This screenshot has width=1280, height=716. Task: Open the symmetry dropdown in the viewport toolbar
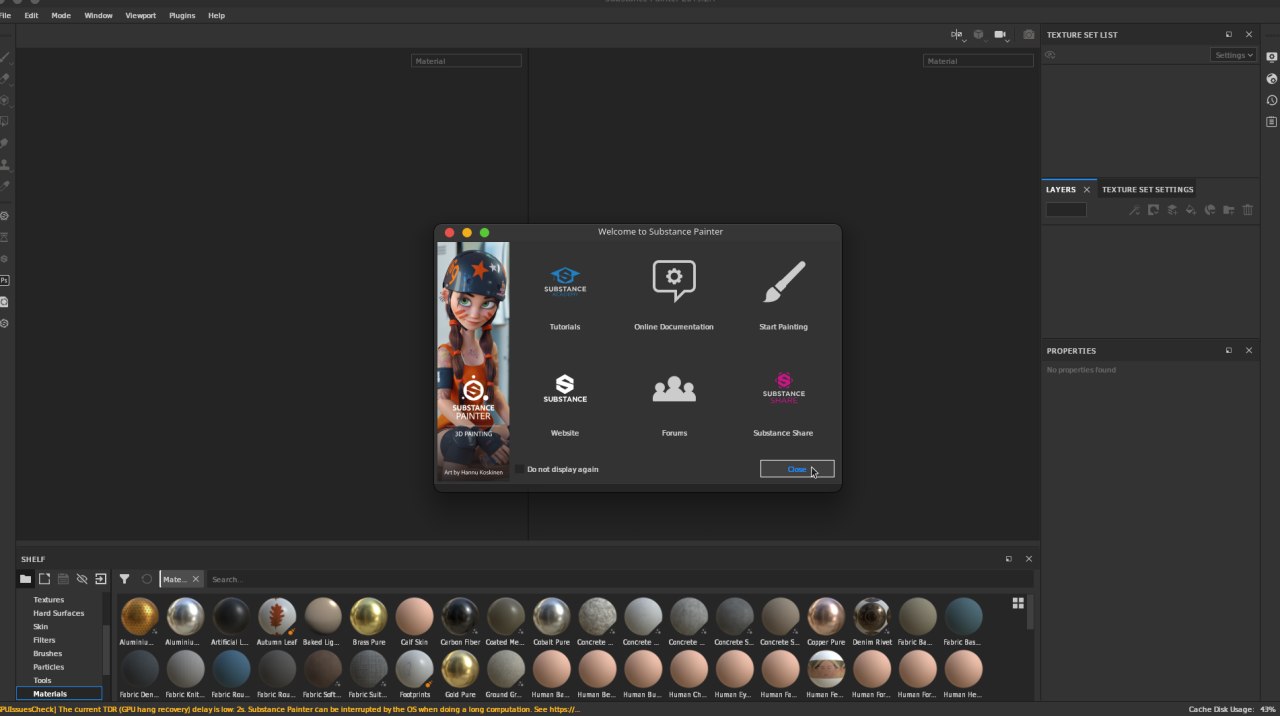[957, 36]
